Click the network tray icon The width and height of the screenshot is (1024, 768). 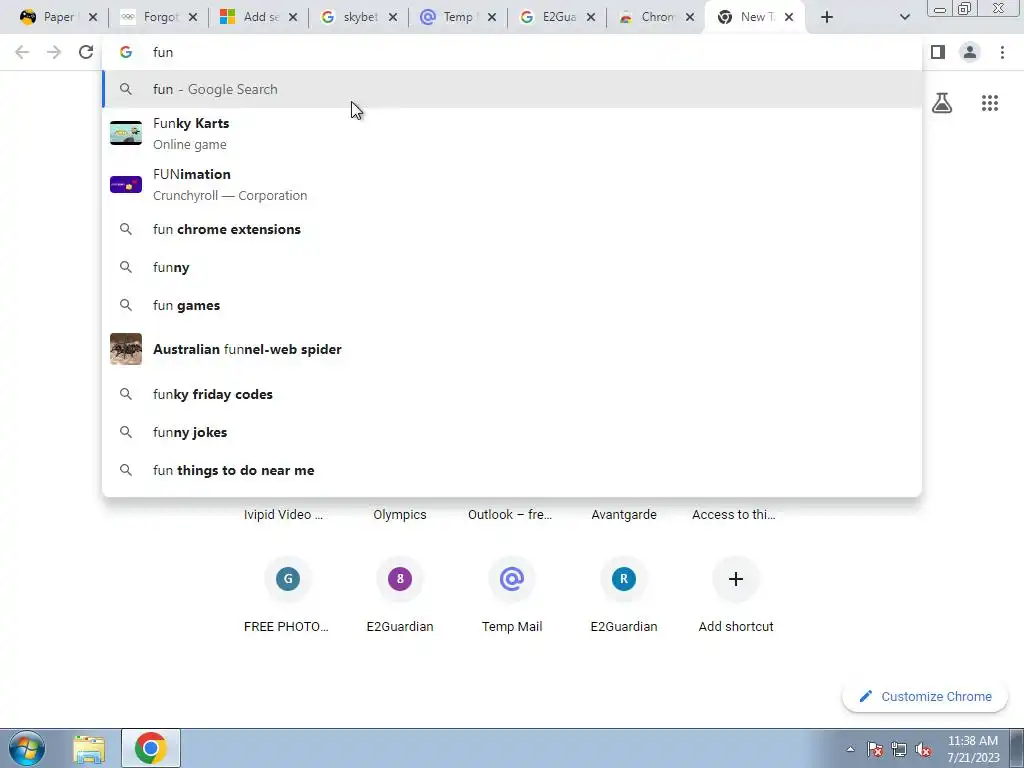click(x=899, y=749)
